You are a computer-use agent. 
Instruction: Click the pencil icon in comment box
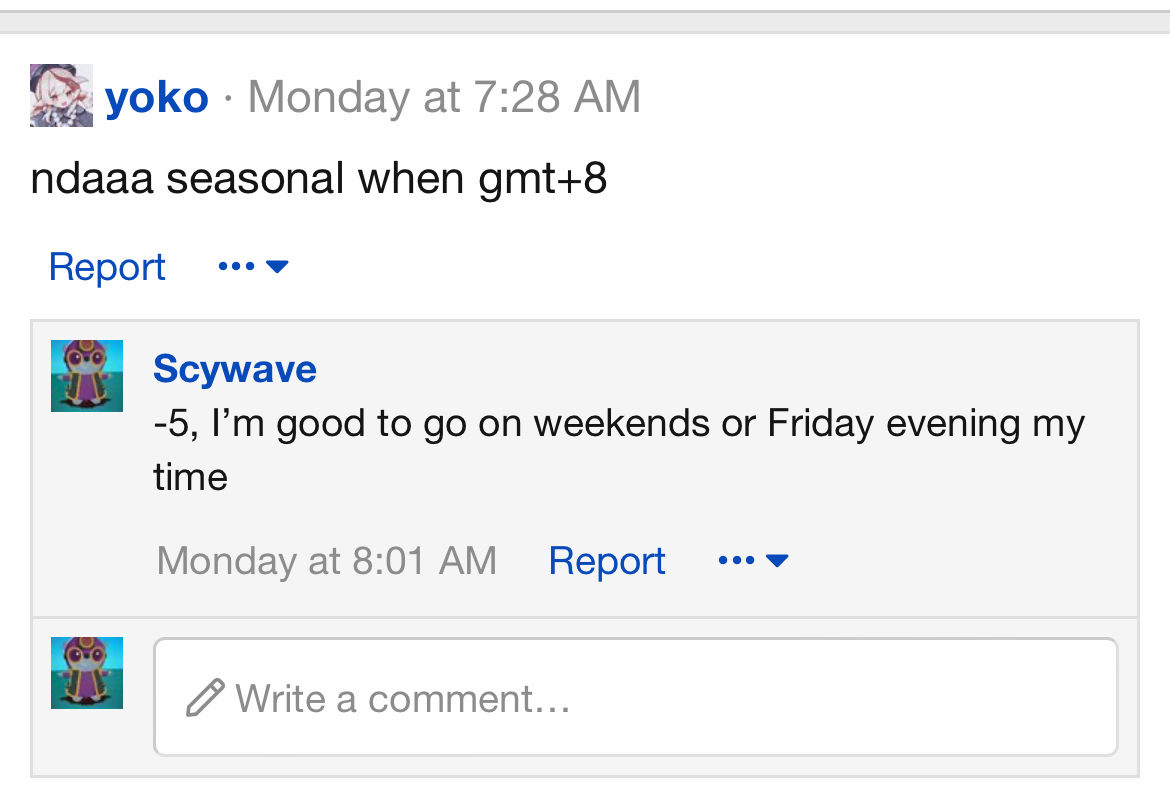(x=205, y=698)
